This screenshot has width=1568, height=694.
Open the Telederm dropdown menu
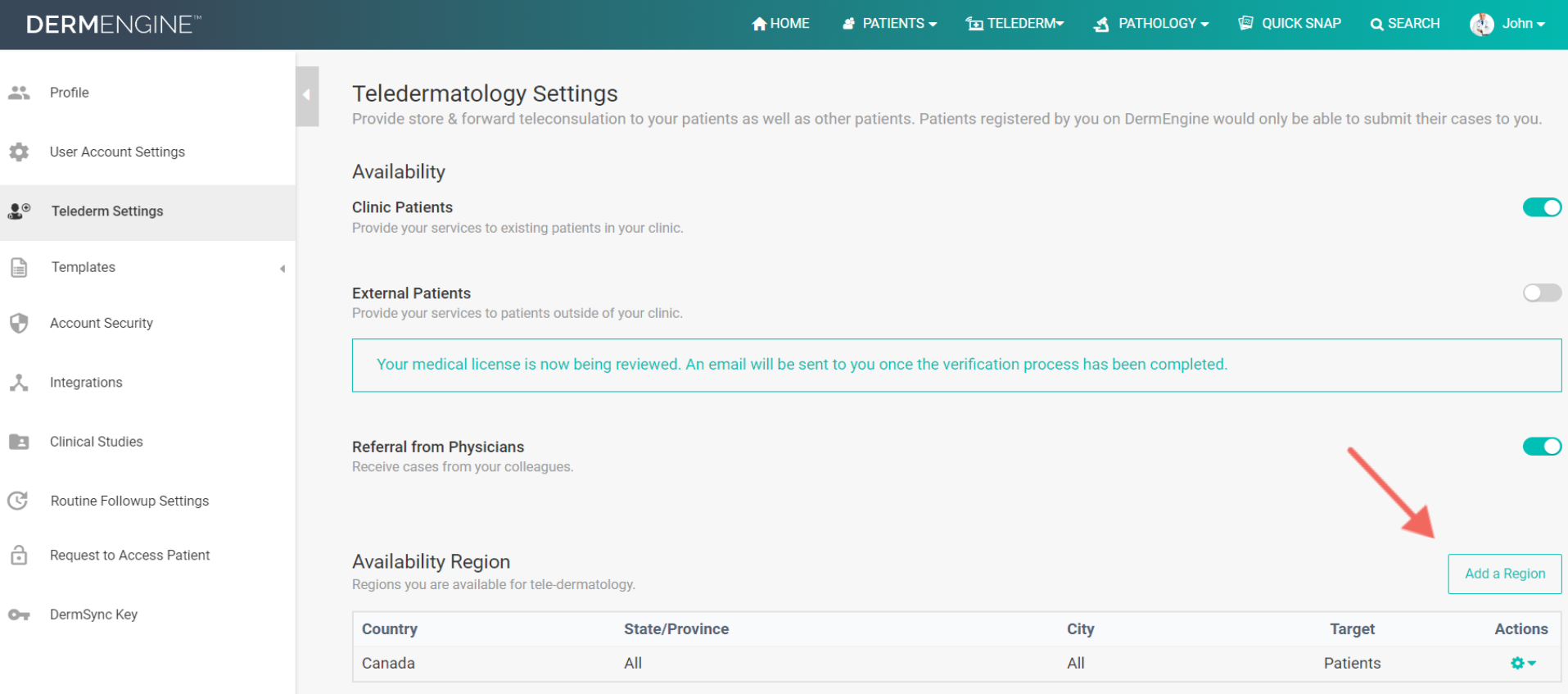pyautogui.click(x=1015, y=24)
